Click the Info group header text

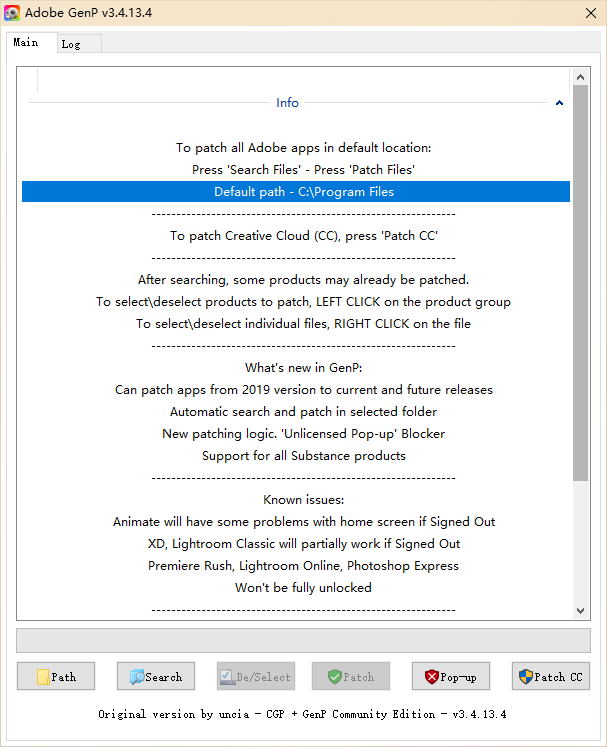pos(287,103)
